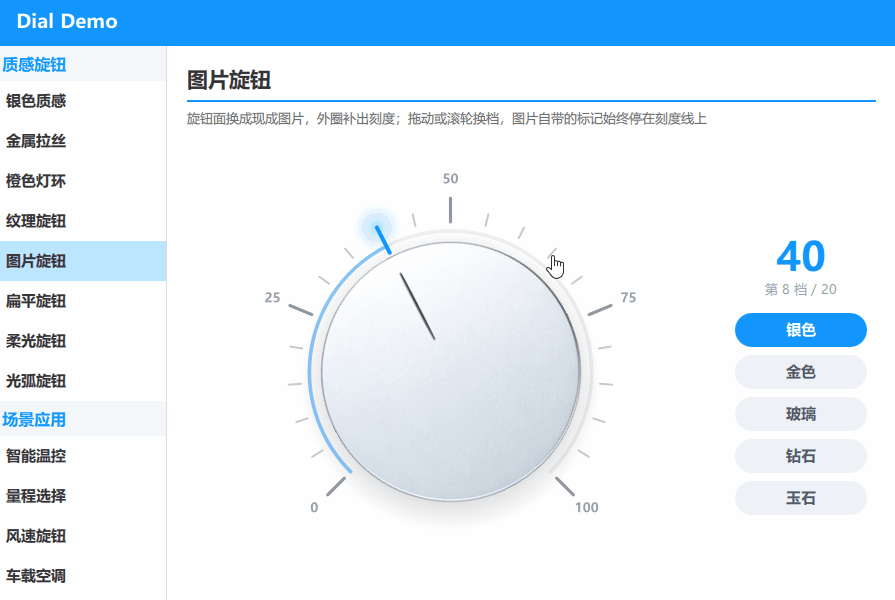Click the 0 scale label
Screen dimensions: 895x600
314,508
